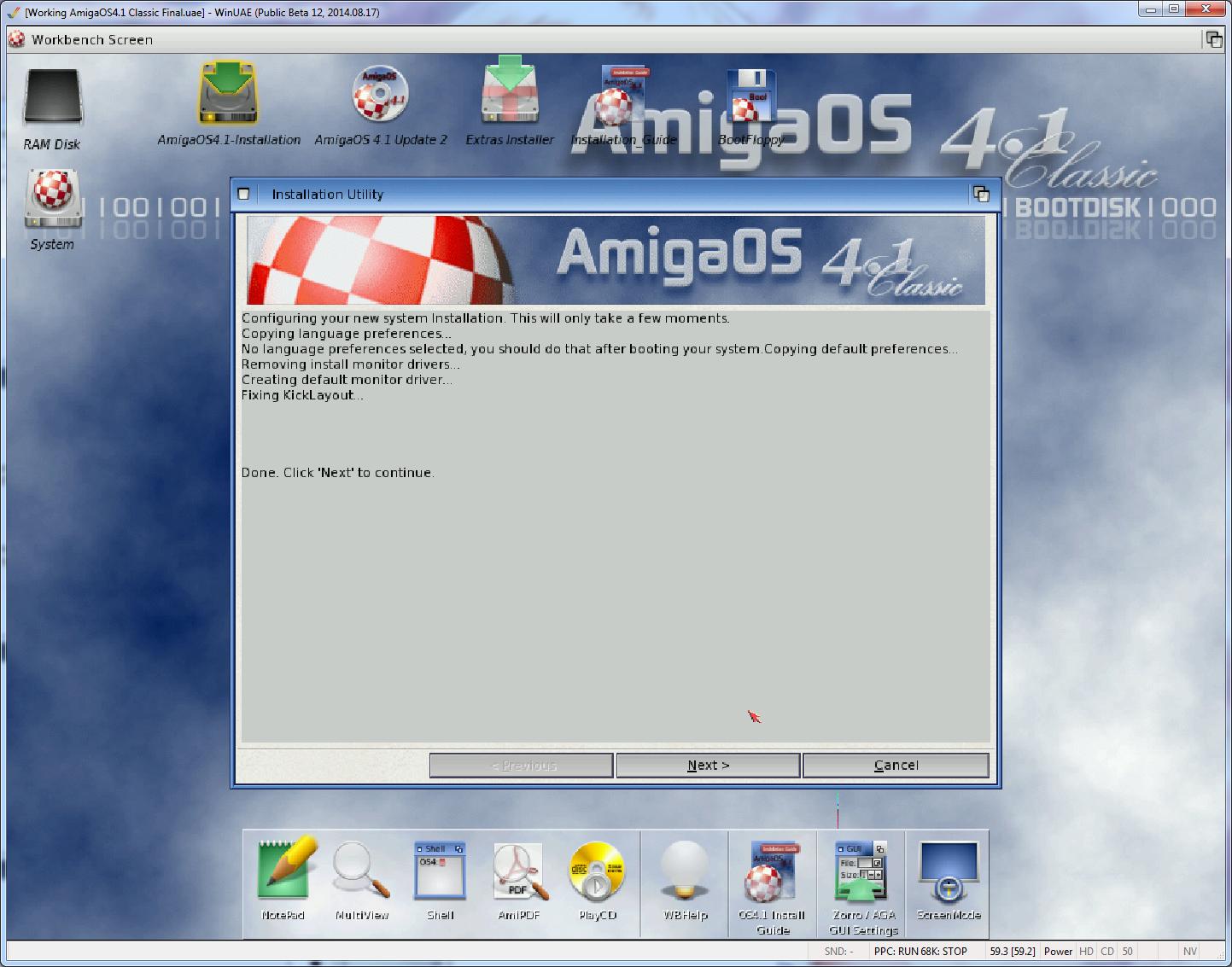Click 'Copying language preferences...' line
The image size is (1232, 967).
347,334
